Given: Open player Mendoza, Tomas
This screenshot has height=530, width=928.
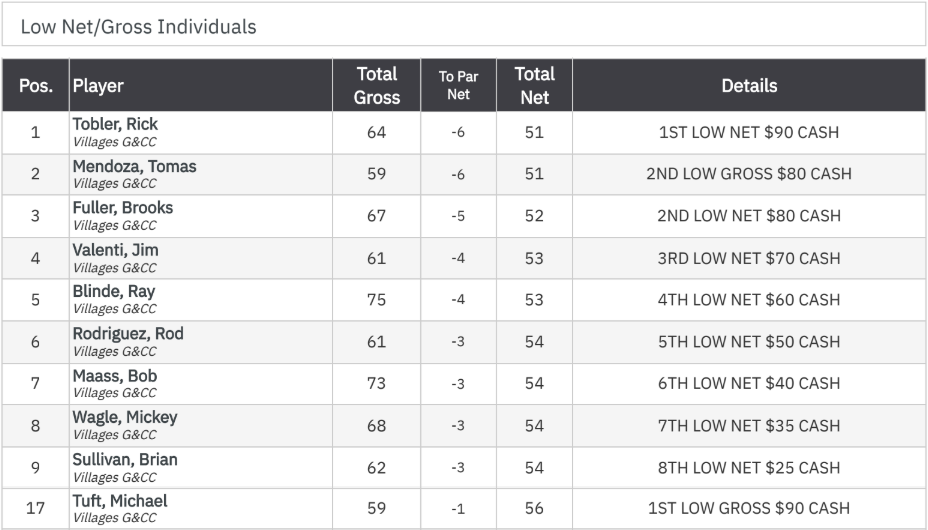Looking at the screenshot, I should point(134,166).
